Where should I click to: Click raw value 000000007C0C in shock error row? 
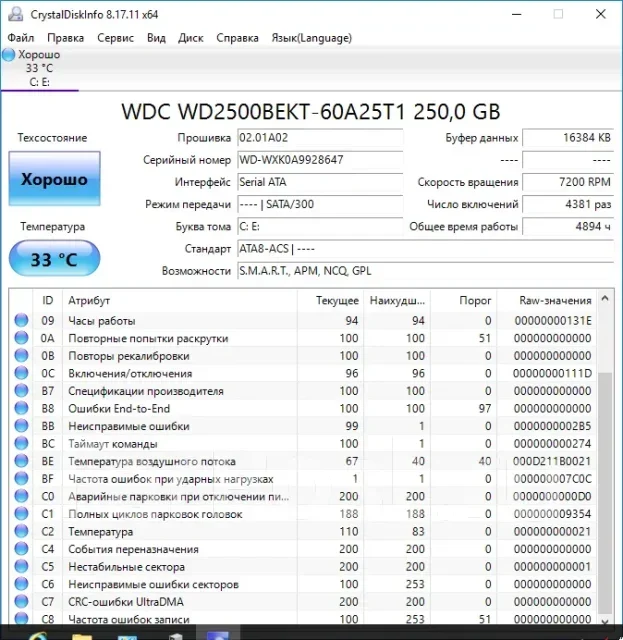[552, 478]
